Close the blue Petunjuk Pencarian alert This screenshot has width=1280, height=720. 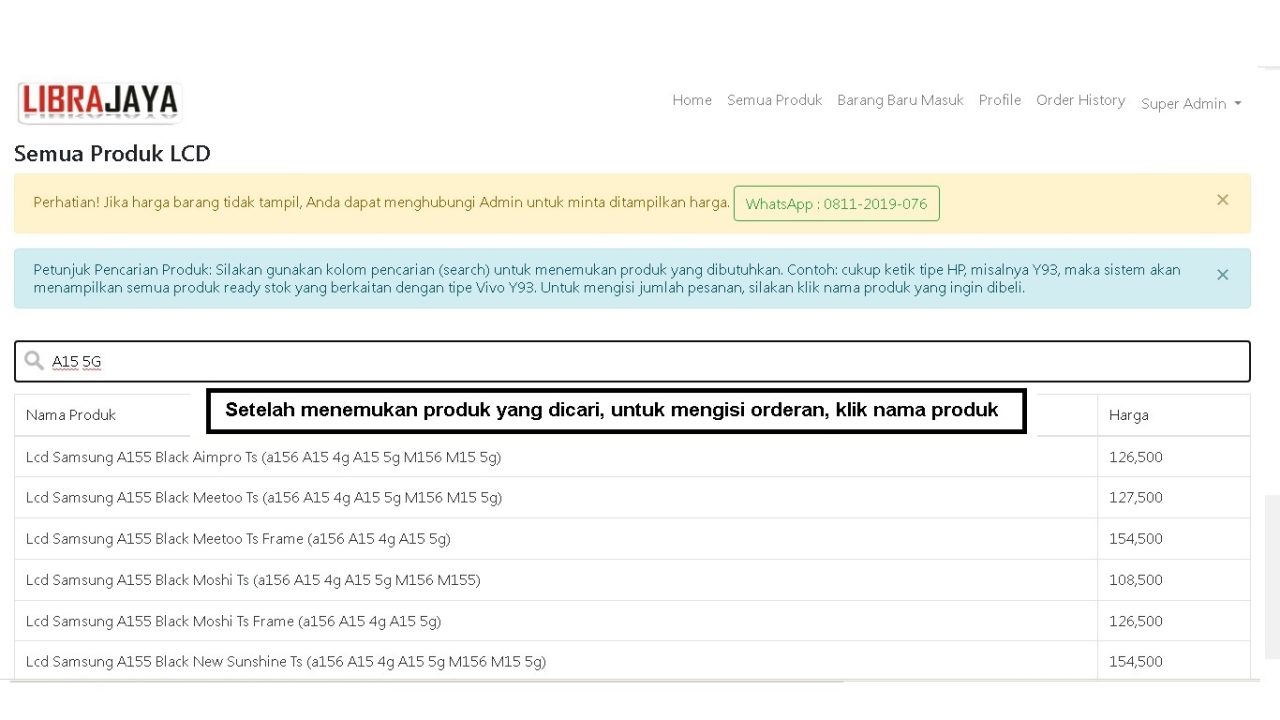pos(1222,274)
